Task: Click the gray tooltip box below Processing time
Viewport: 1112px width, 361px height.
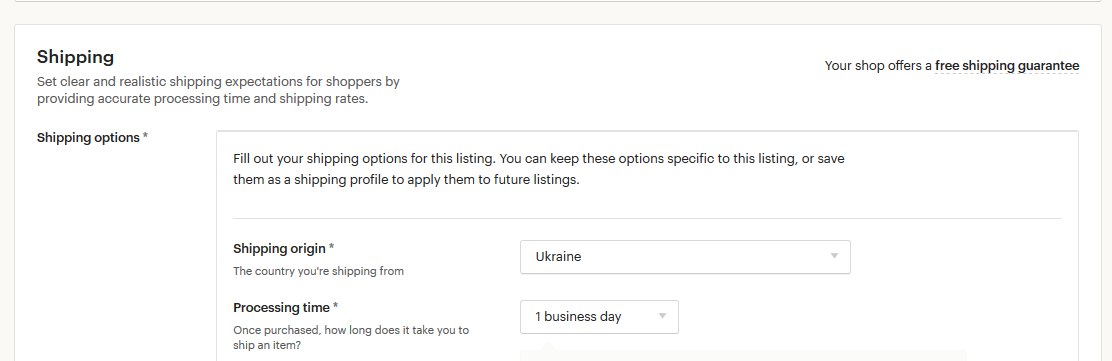Action: pyautogui.click(x=743, y=354)
